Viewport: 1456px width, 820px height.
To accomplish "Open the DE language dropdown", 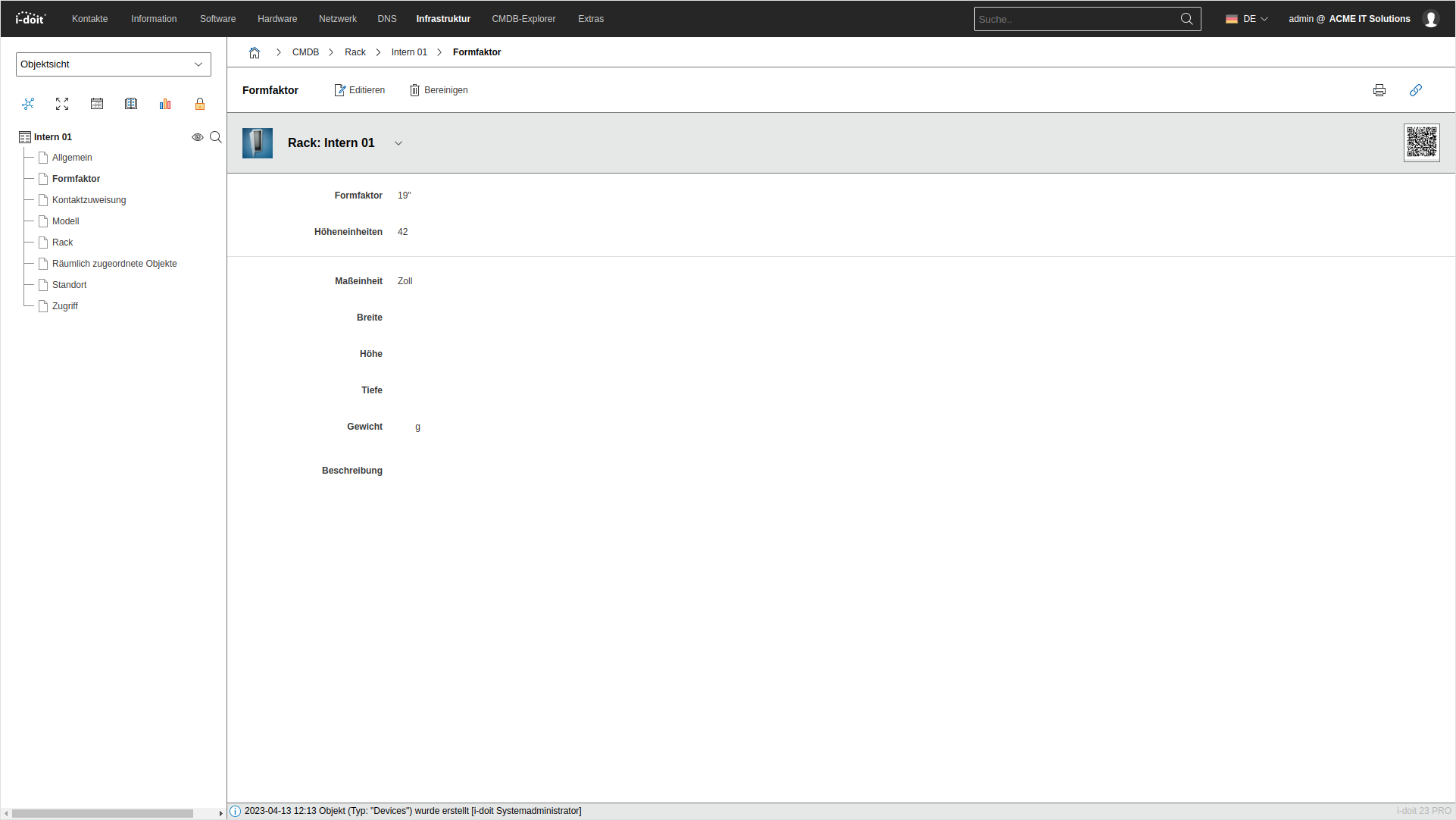I will click(1247, 19).
